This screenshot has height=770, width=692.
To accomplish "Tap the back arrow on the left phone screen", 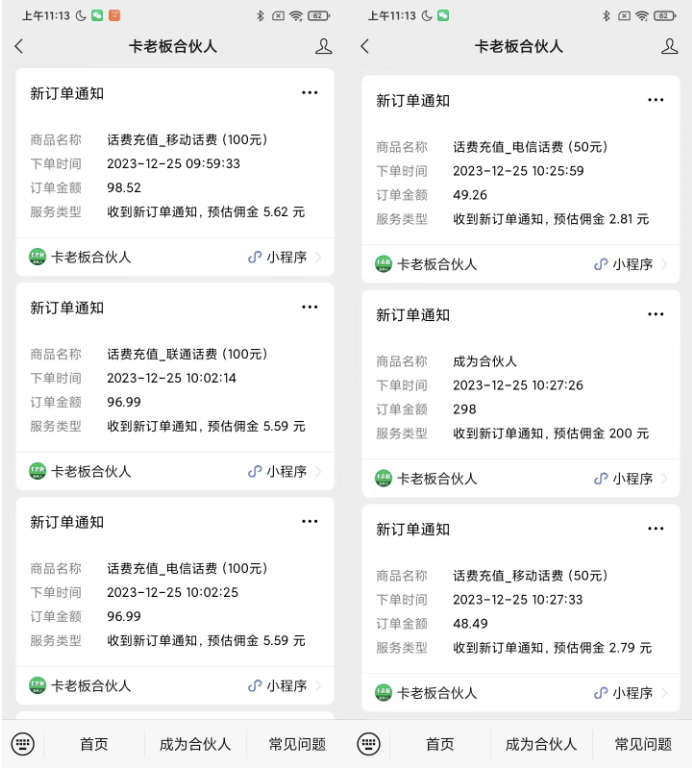I will coord(19,46).
